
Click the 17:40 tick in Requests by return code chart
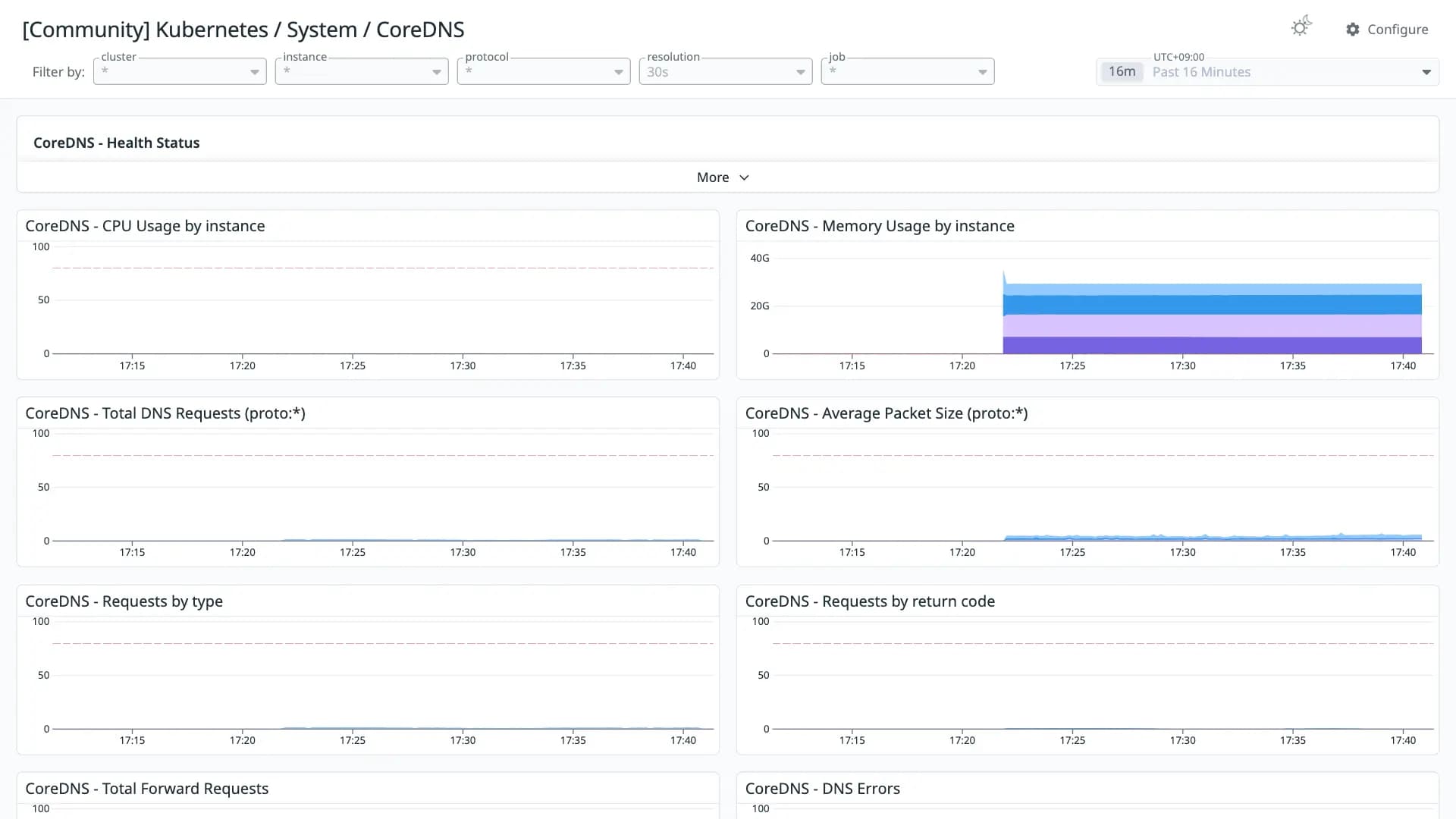[1403, 740]
